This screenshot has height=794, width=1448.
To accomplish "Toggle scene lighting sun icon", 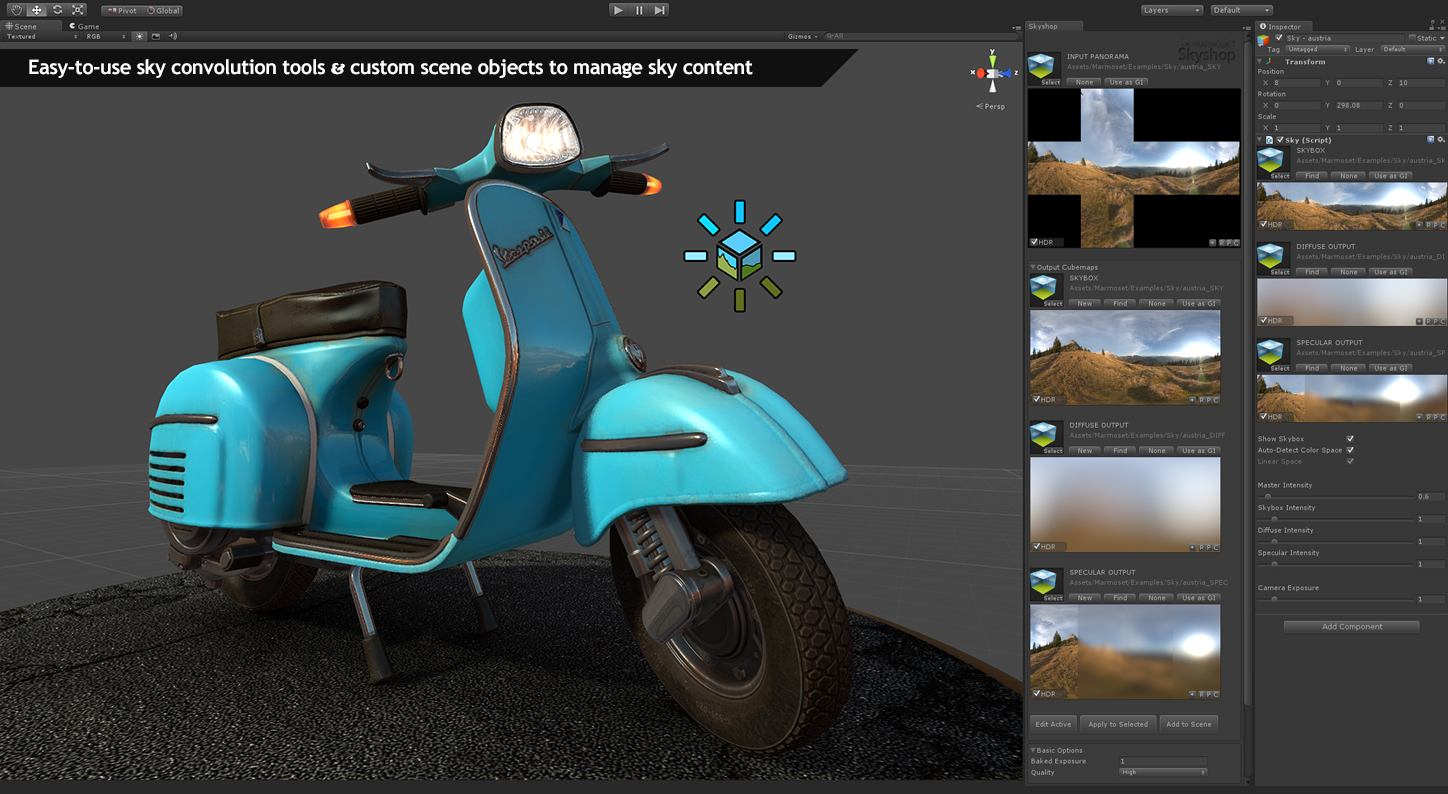I will tap(139, 36).
